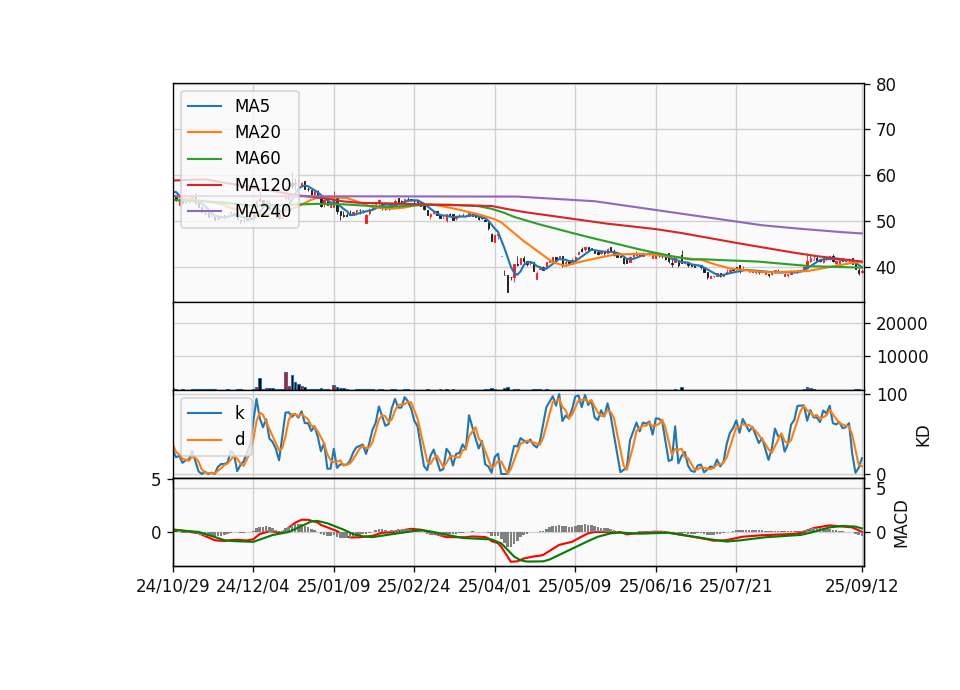Click the price axis value 80
This screenshot has width=960, height=690.
tap(886, 85)
